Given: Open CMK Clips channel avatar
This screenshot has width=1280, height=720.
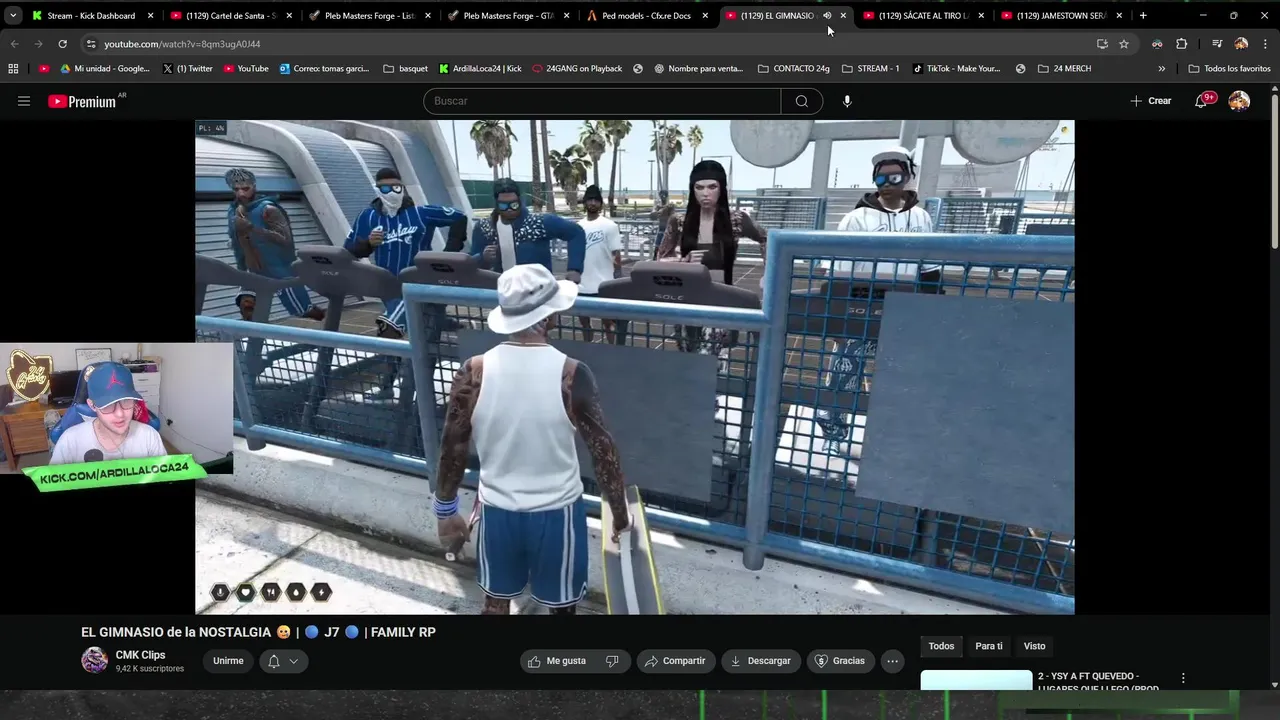Looking at the screenshot, I should pos(94,660).
